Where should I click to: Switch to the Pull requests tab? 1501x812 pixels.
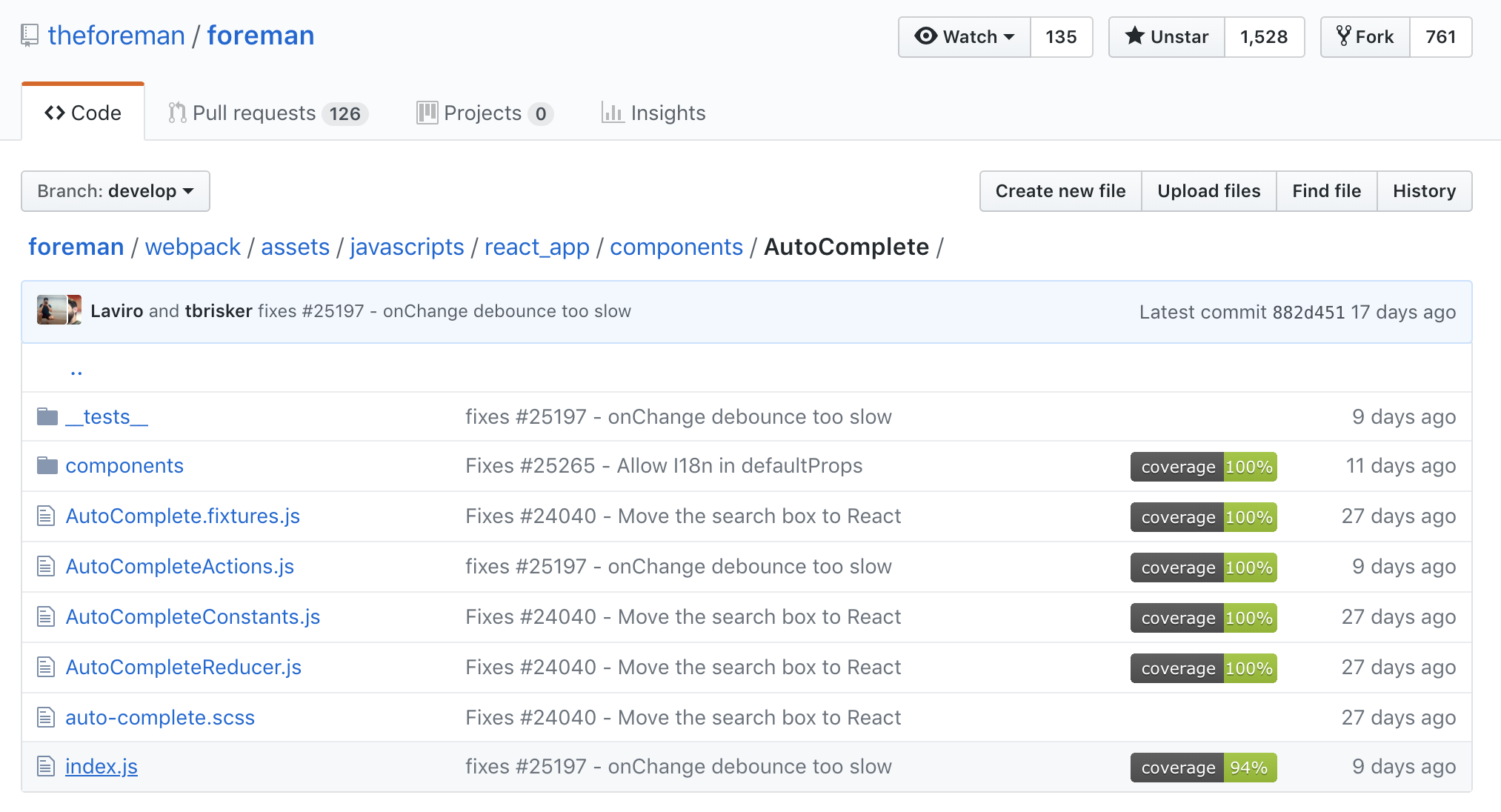(267, 113)
